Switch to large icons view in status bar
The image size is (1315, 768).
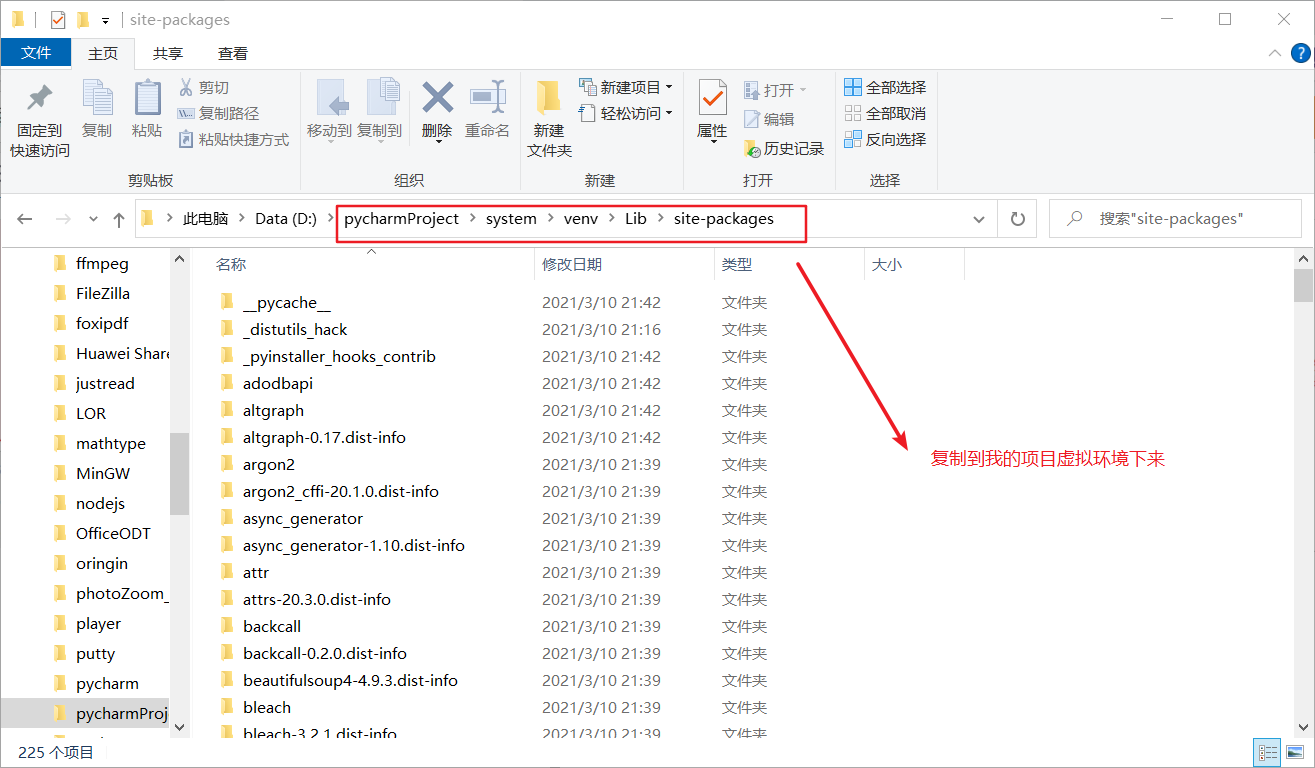tap(1293, 752)
